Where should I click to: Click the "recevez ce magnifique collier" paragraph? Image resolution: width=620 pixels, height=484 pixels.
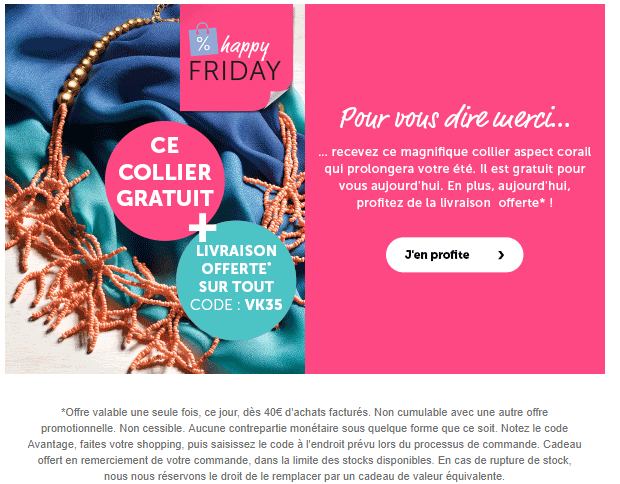coord(455,177)
